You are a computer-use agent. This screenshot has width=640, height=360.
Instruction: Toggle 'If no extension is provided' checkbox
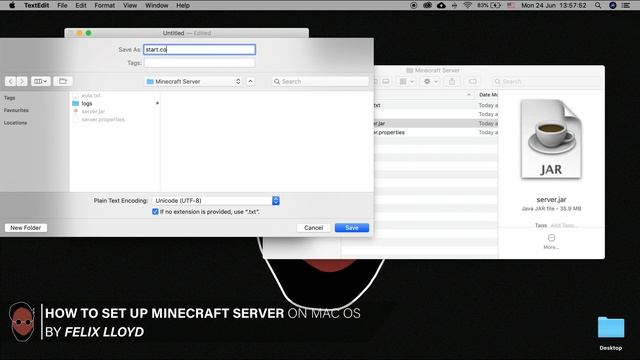pyautogui.click(x=155, y=211)
